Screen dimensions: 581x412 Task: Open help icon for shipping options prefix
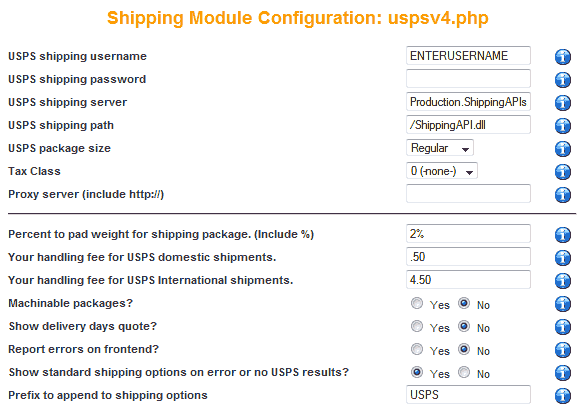tap(562, 396)
